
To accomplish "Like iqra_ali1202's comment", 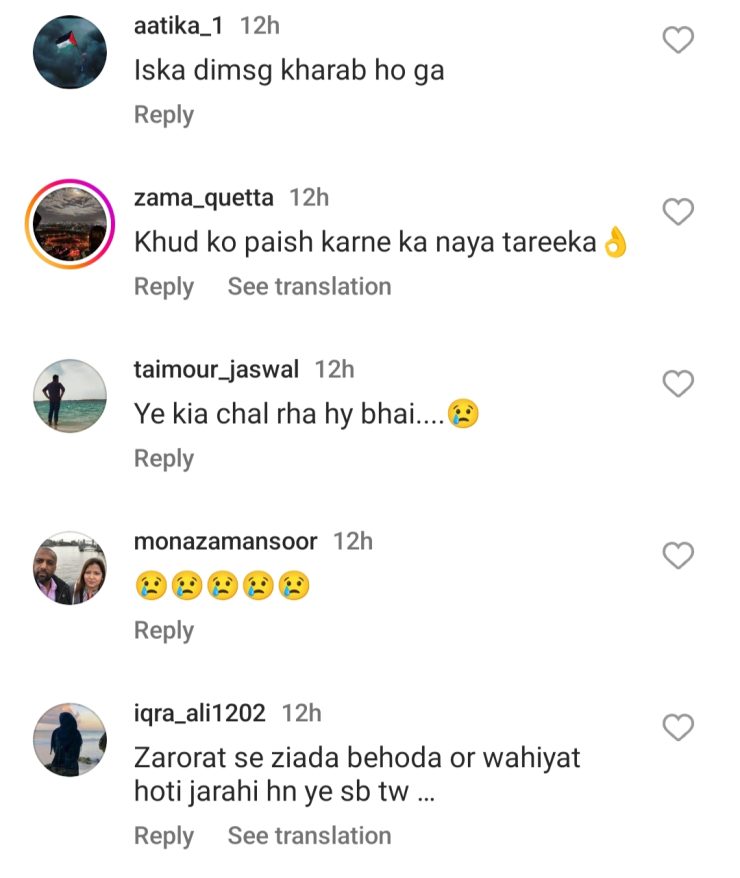I will coord(679,727).
